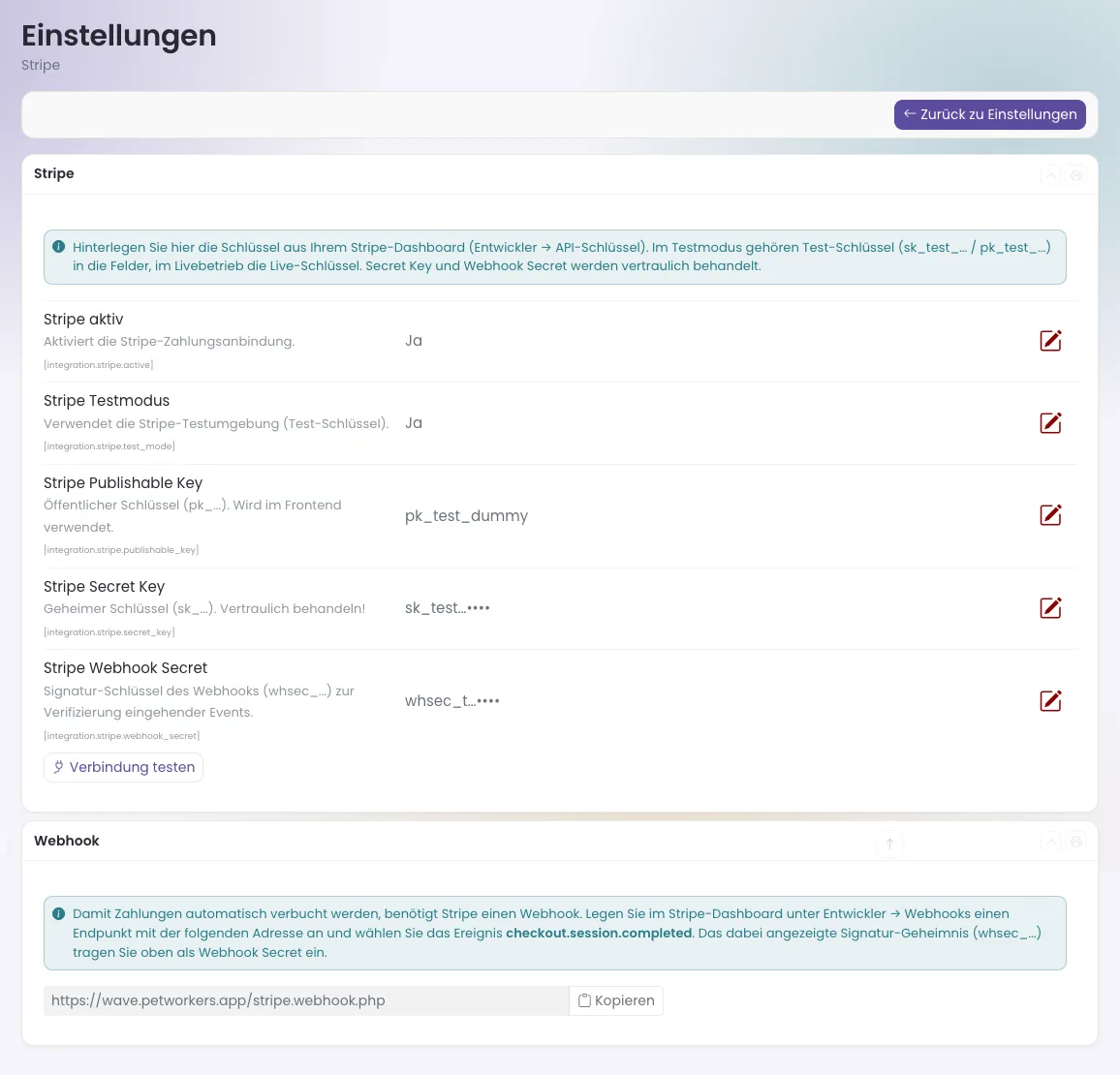Click the Stripe Testmodus label
This screenshot has height=1075, width=1120.
point(107,401)
